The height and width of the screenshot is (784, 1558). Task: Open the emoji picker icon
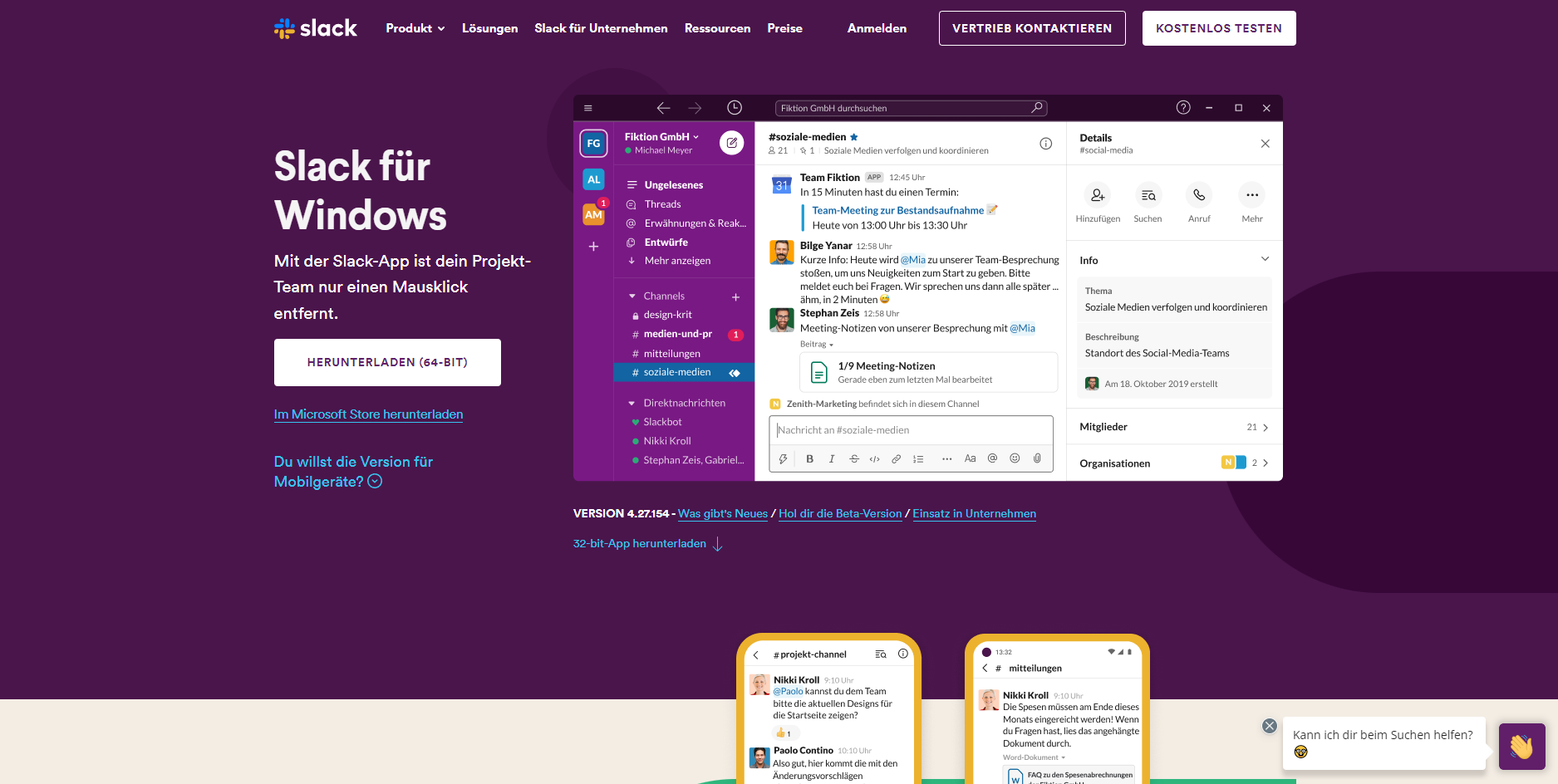1015,458
